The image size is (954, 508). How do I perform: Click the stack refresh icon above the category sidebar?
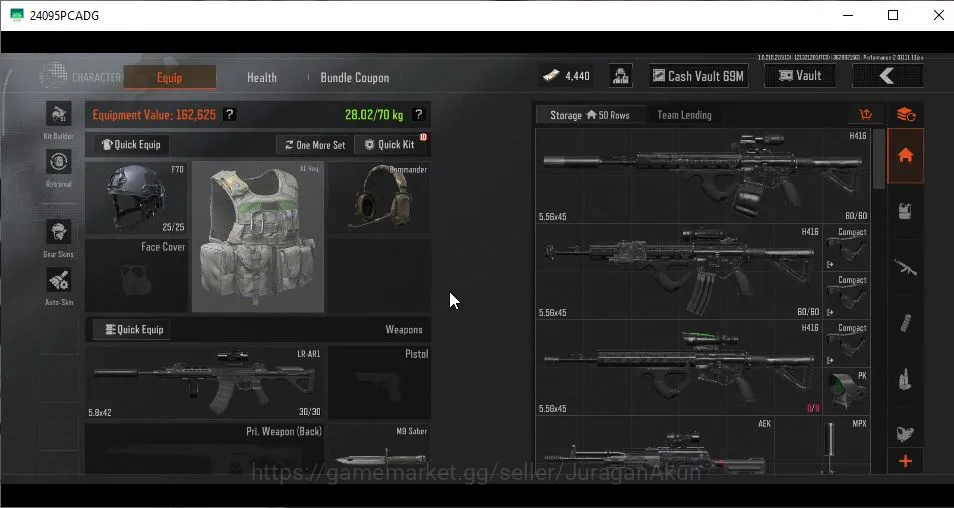pyautogui.click(x=905, y=114)
